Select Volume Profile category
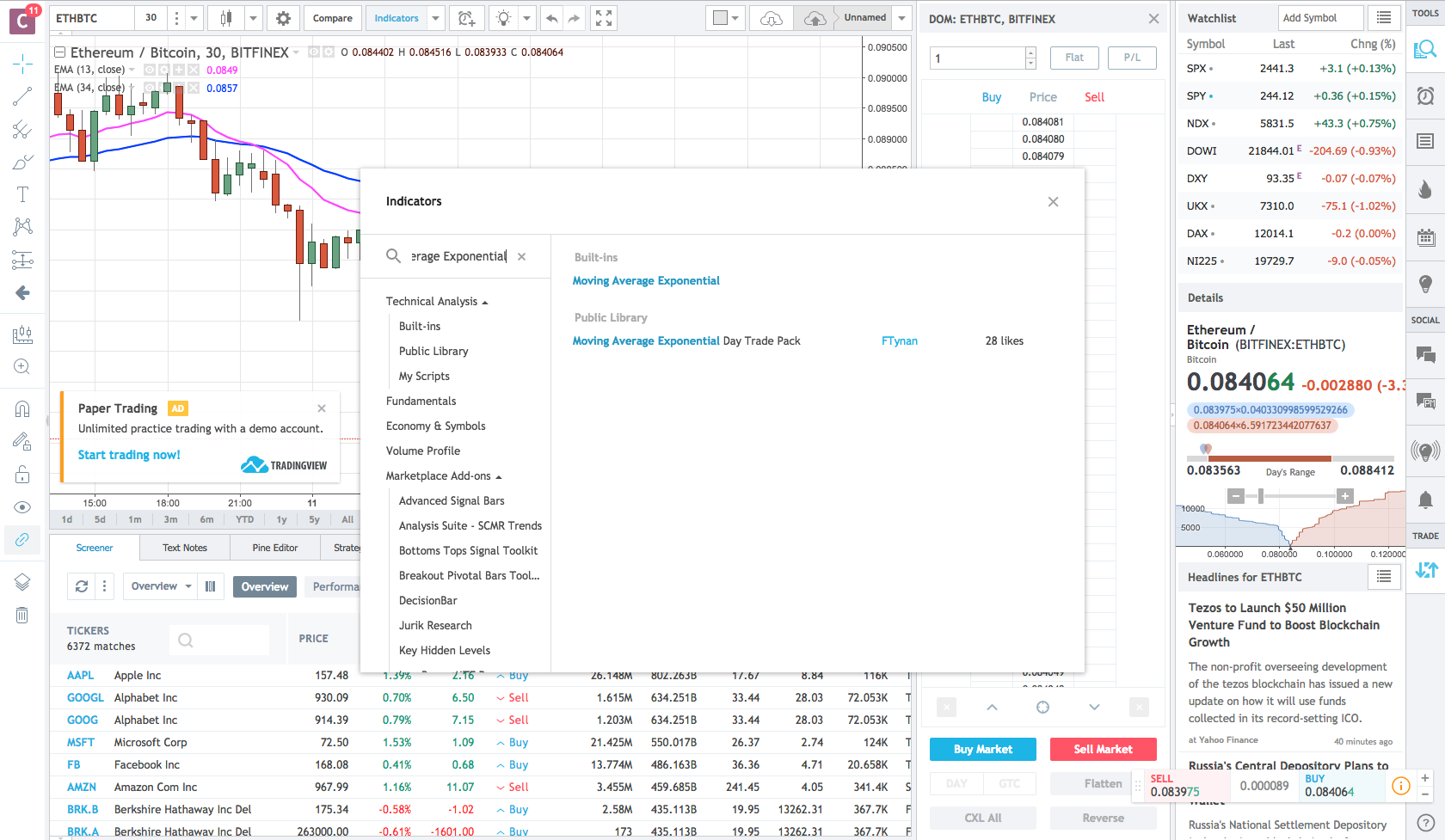1445x840 pixels. [423, 451]
